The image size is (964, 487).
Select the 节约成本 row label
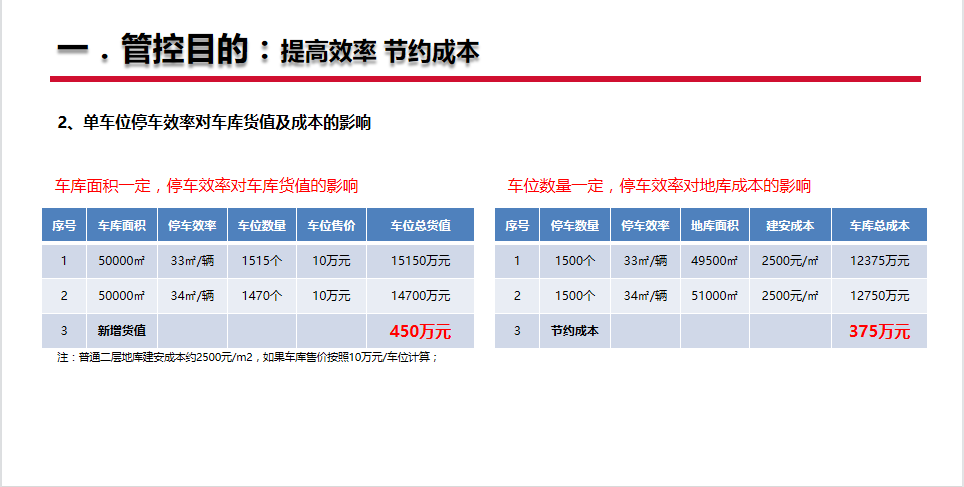point(575,331)
